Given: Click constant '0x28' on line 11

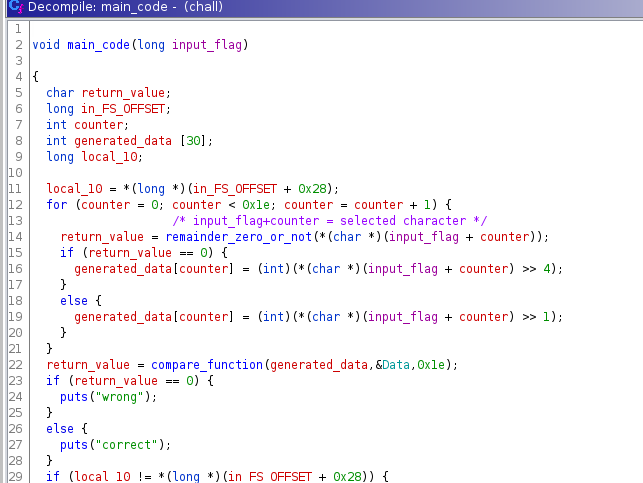Looking at the screenshot, I should point(312,189).
